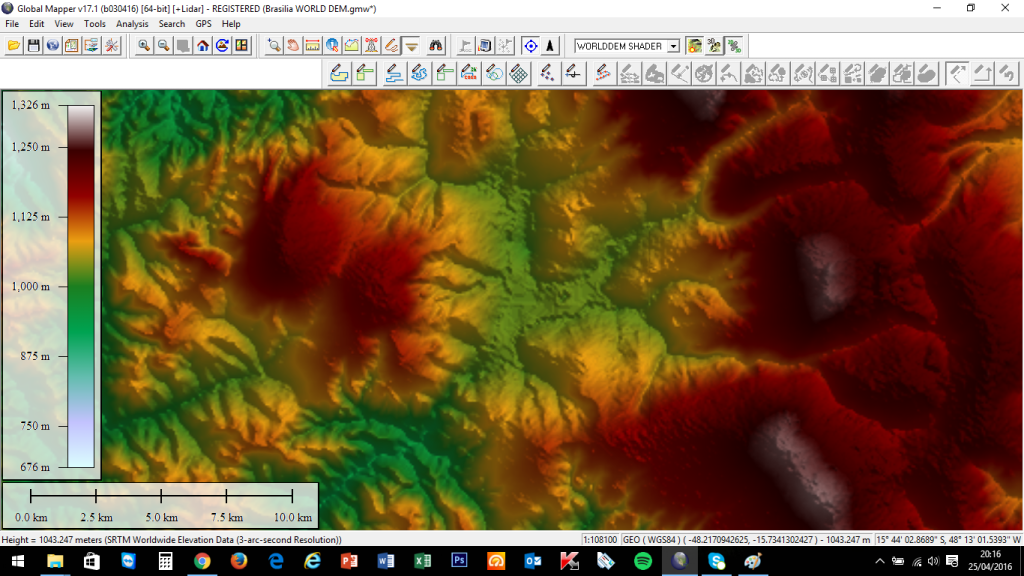Open the GPS menu

tap(204, 23)
